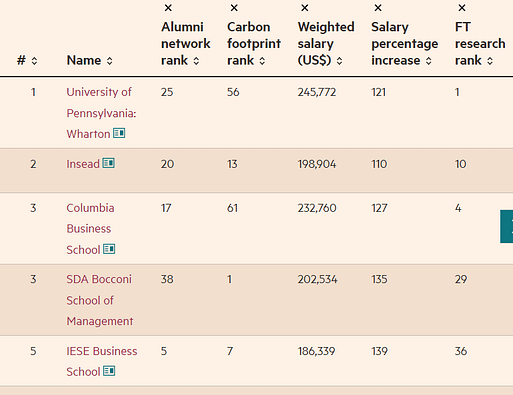This screenshot has width=513, height=395.
Task: Sort by Carbon footprint rank arrows
Action: pyautogui.click(x=262, y=61)
